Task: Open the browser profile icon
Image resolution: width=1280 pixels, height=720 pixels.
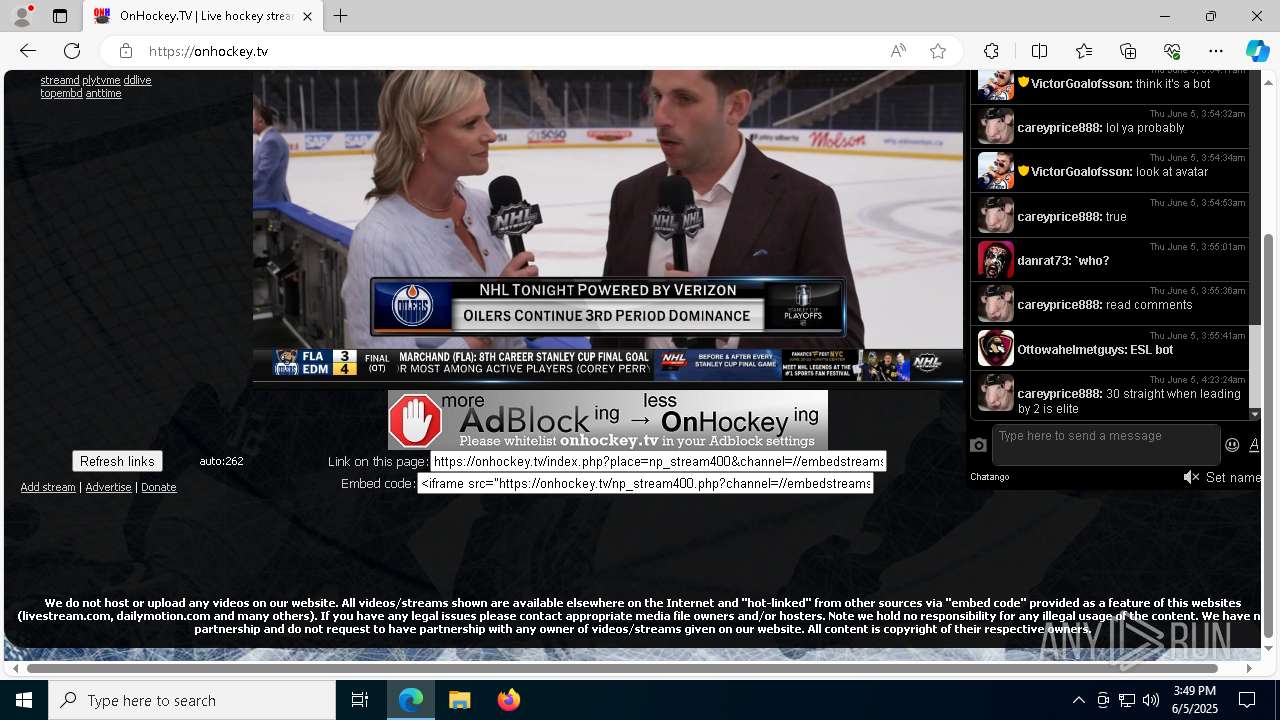Action: coord(22,16)
